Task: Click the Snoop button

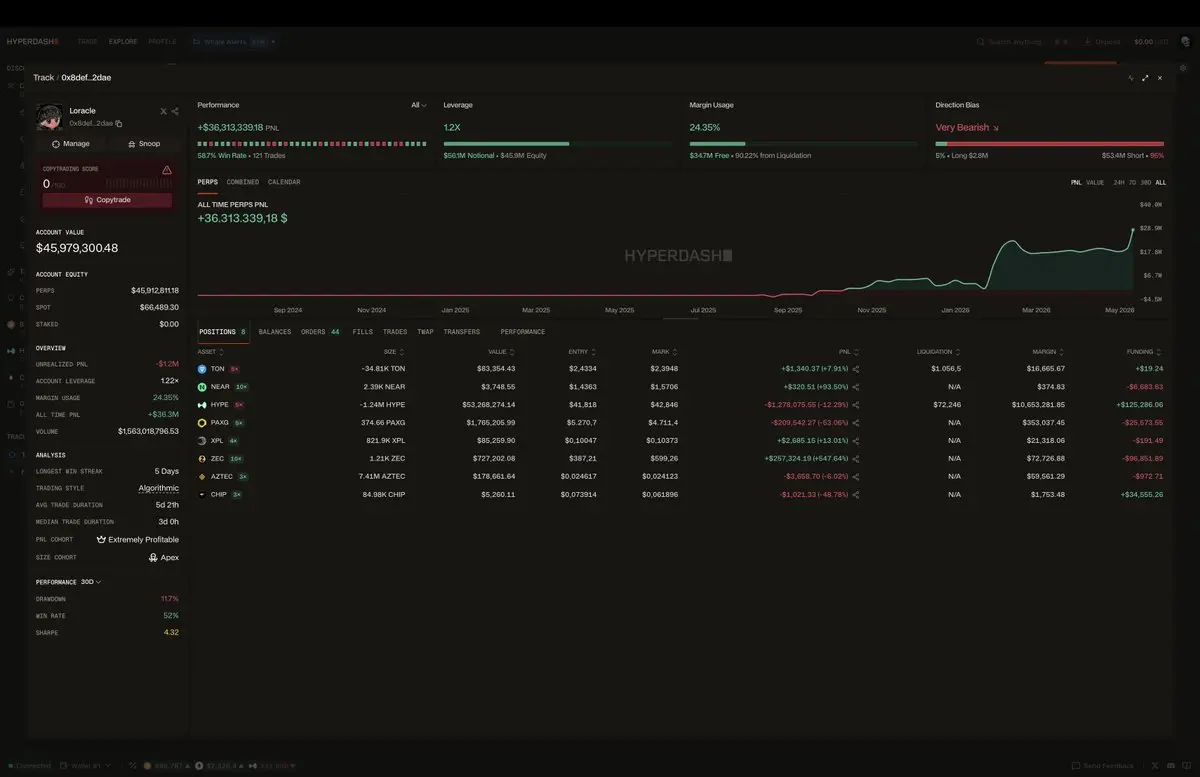Action: coord(143,144)
